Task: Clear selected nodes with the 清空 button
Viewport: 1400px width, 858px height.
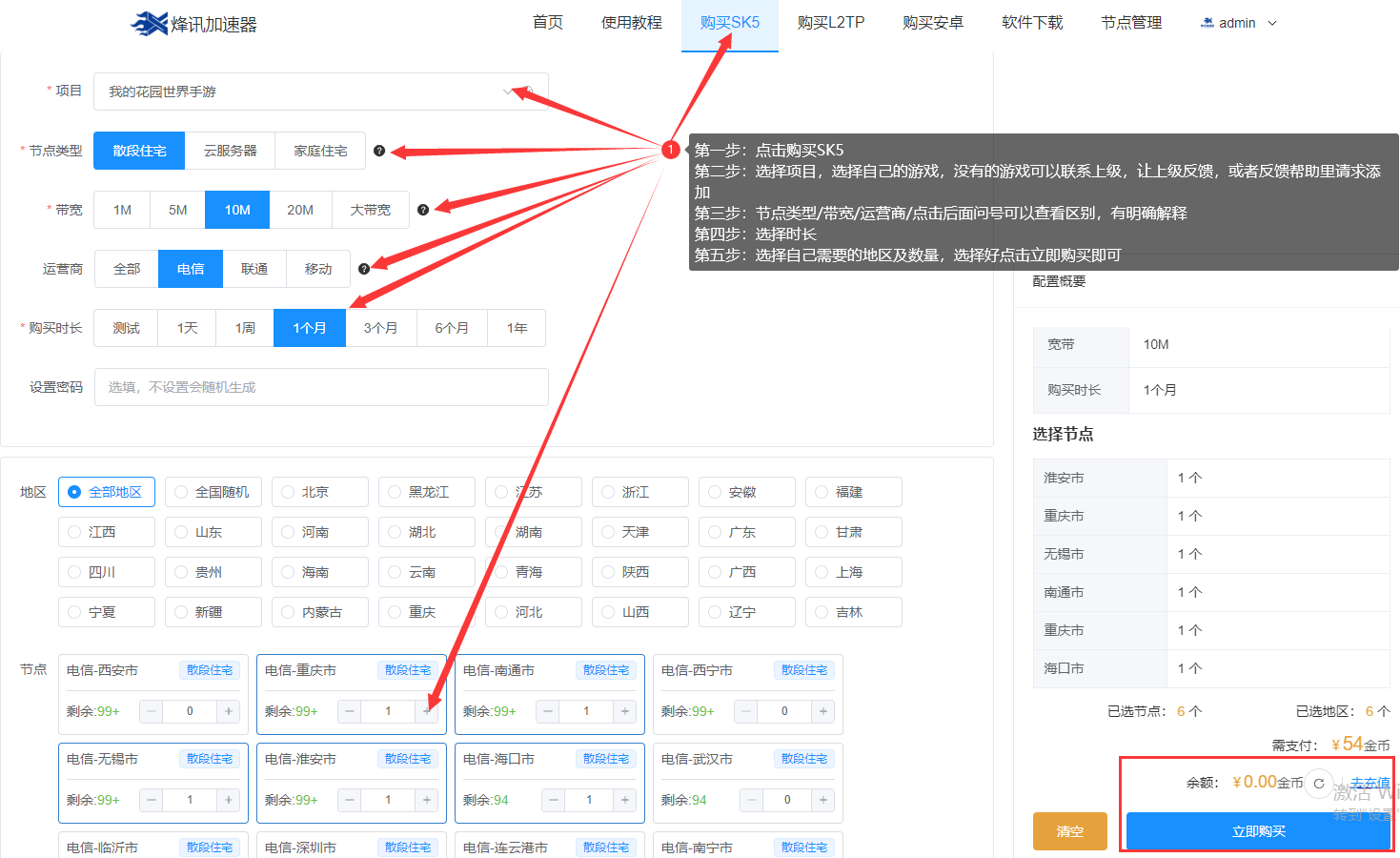Action: (x=1070, y=831)
